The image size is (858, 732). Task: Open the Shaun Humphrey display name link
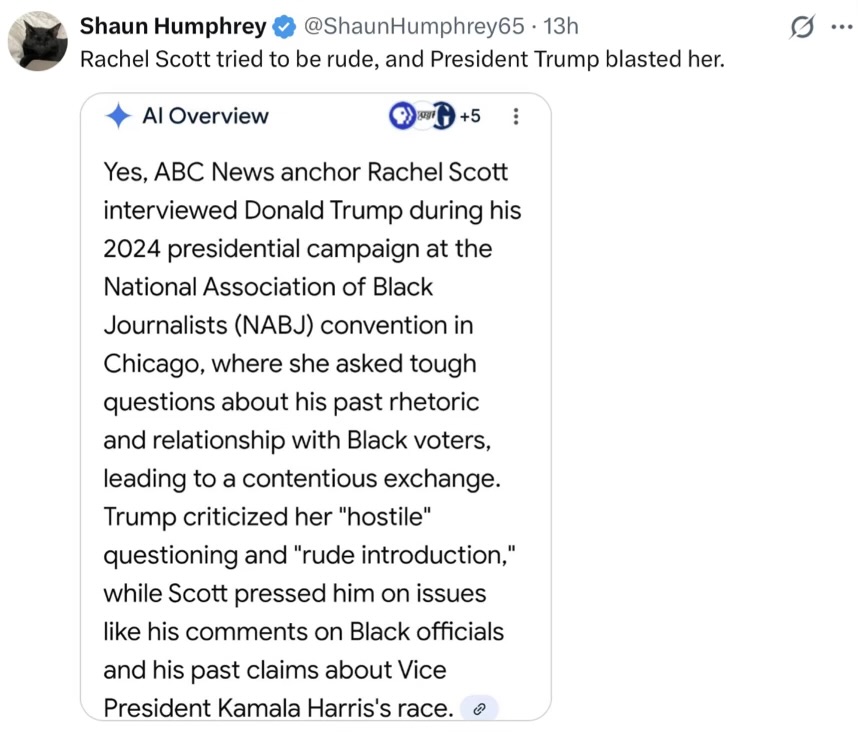(173, 26)
